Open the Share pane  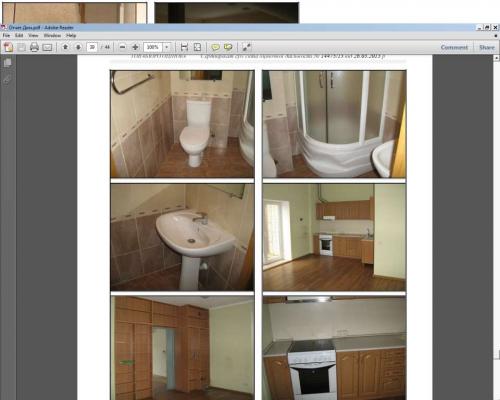click(487, 47)
